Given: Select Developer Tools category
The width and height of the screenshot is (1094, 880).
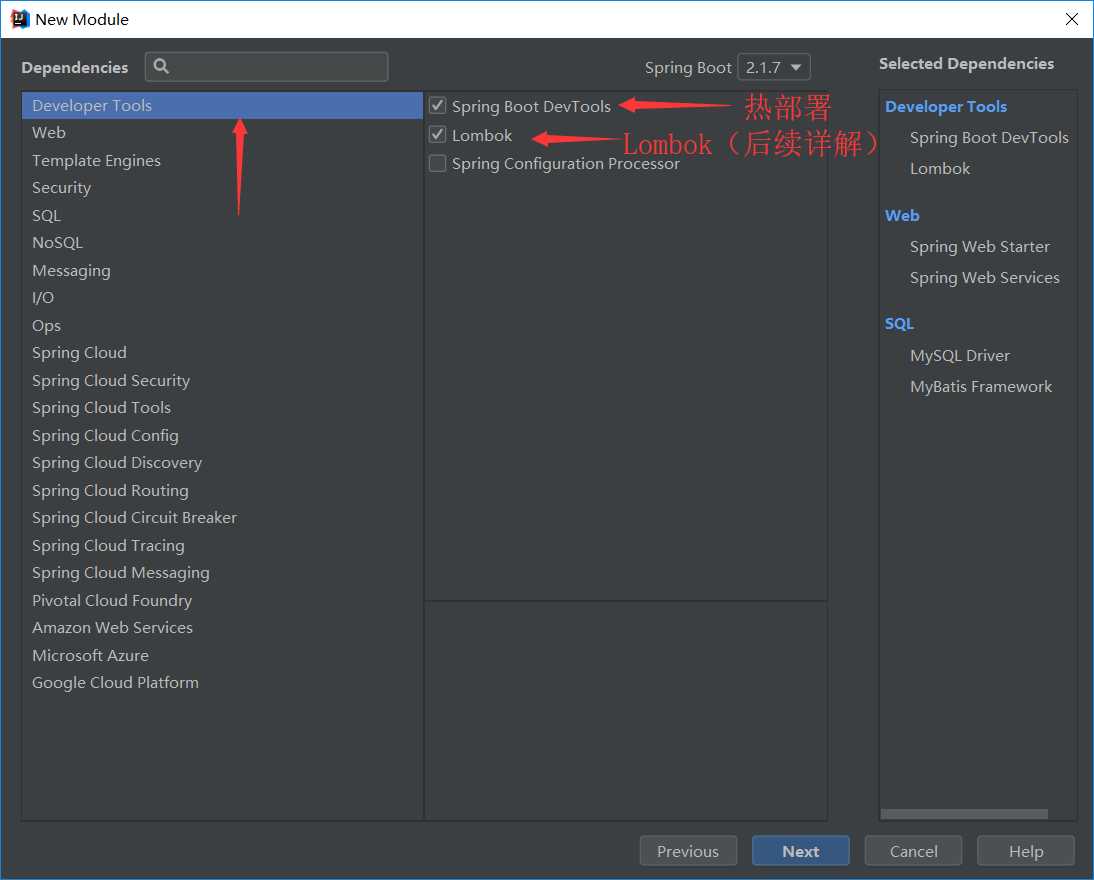Looking at the screenshot, I should pyautogui.click(x=222, y=105).
